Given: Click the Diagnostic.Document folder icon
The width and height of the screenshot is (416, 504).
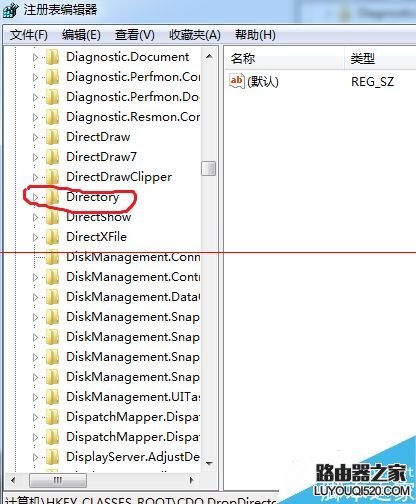Looking at the screenshot, I should (x=52, y=57).
